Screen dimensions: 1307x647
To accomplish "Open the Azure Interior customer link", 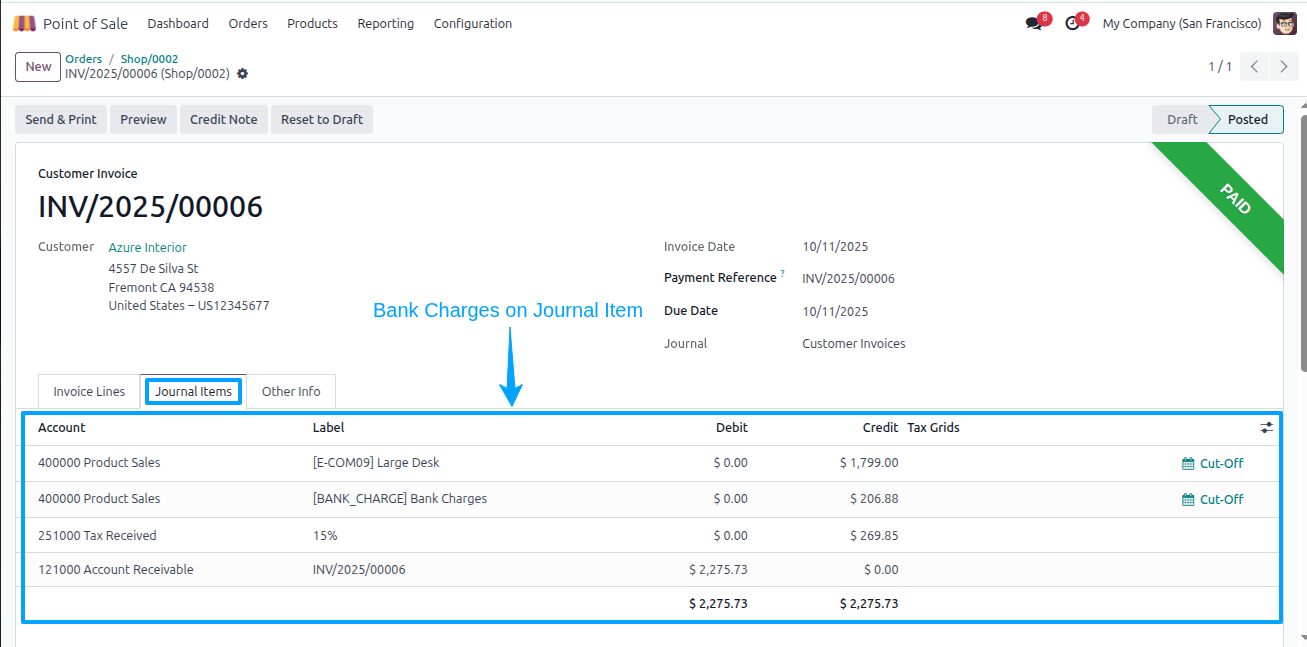I will (x=147, y=247).
